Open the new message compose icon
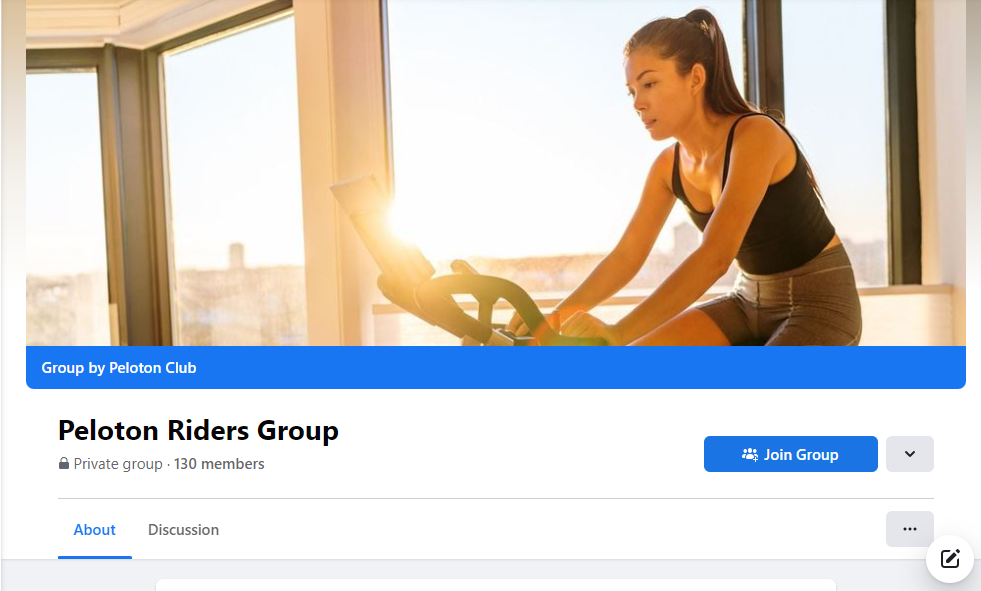This screenshot has width=981, height=591. coord(950,558)
